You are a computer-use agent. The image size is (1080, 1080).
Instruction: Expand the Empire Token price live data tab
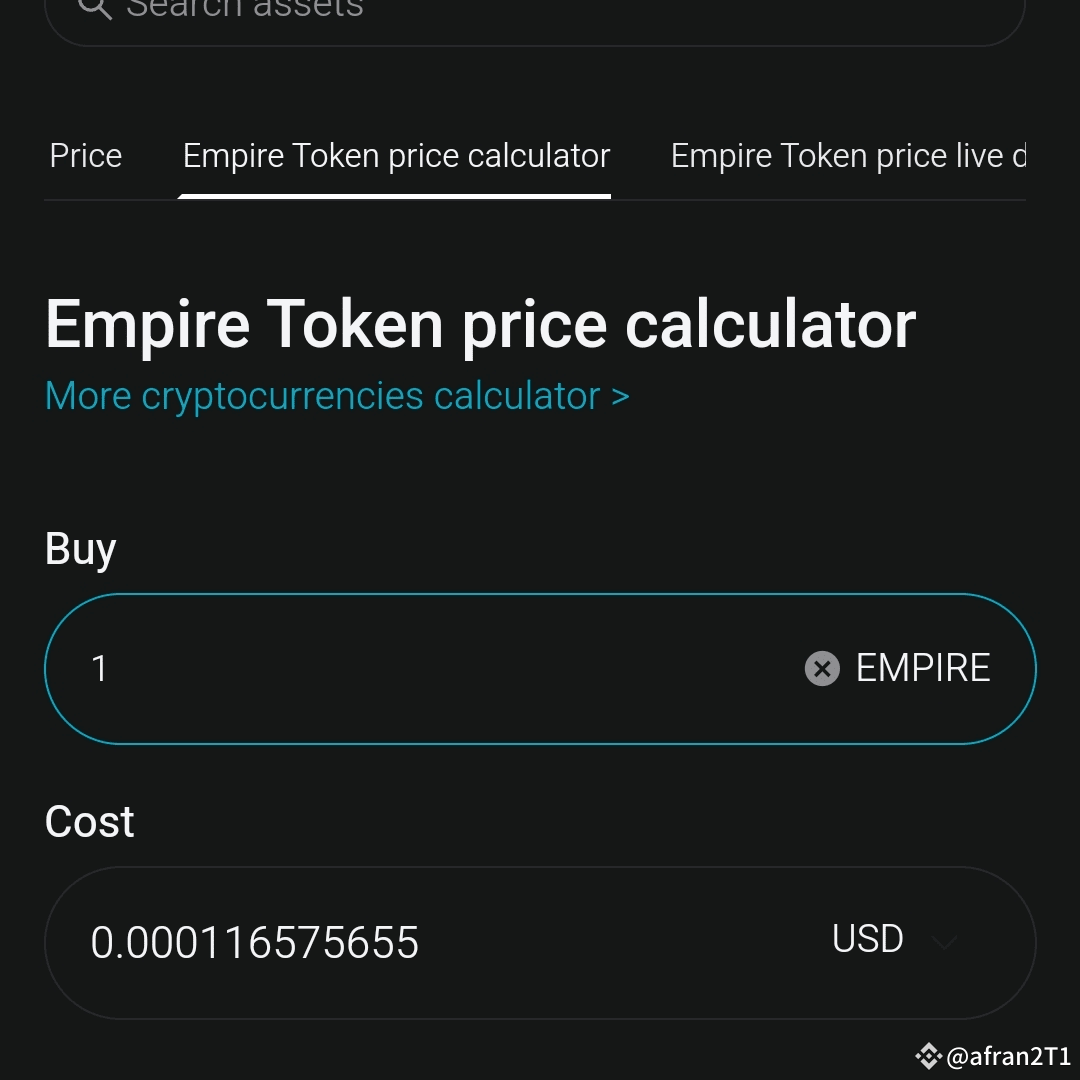coord(848,155)
